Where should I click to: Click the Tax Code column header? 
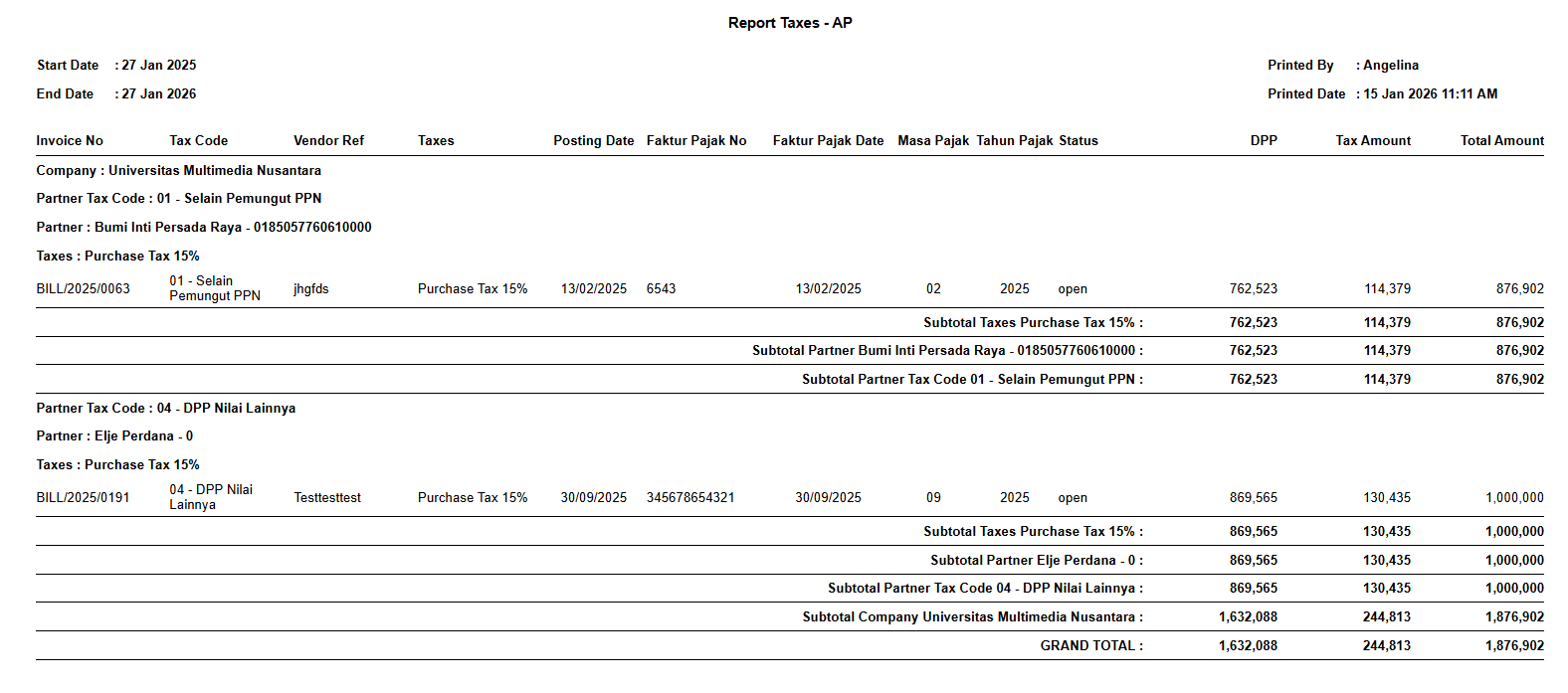(198, 141)
